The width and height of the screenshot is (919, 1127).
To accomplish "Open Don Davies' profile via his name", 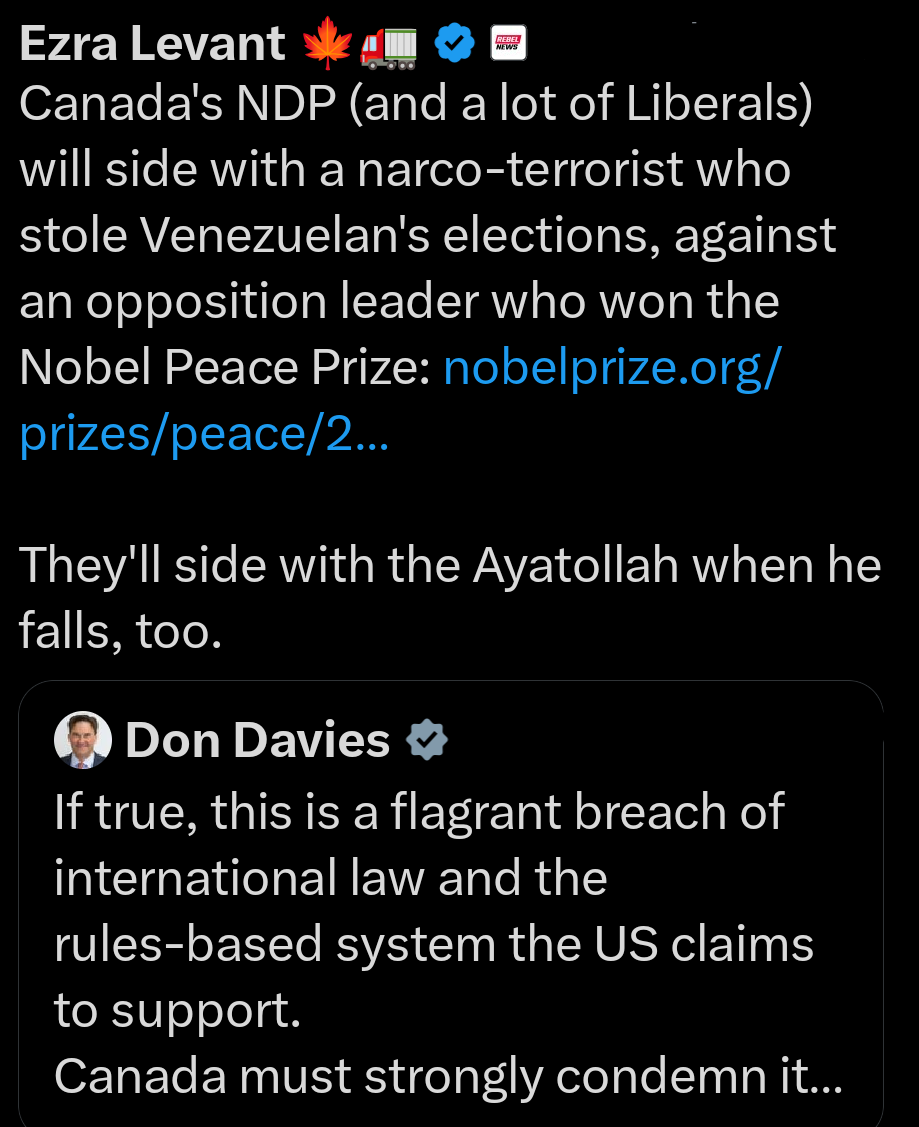I will [256, 740].
